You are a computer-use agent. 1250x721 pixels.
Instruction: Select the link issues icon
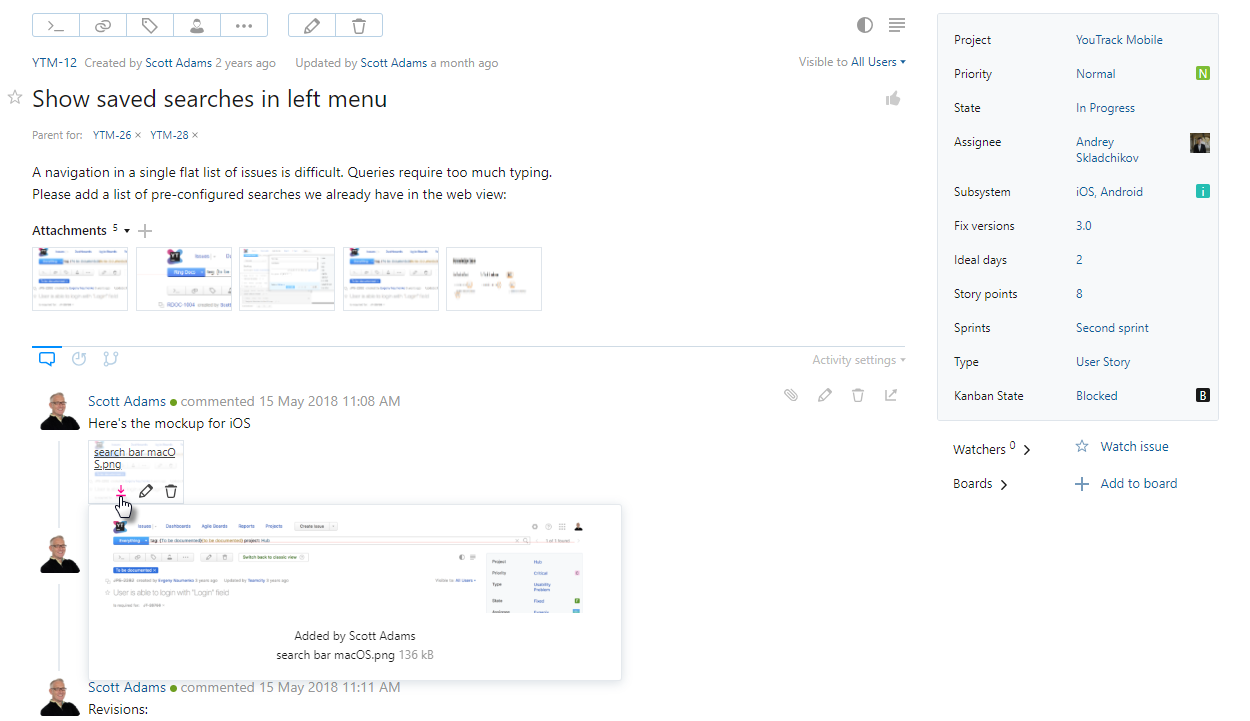pos(103,25)
